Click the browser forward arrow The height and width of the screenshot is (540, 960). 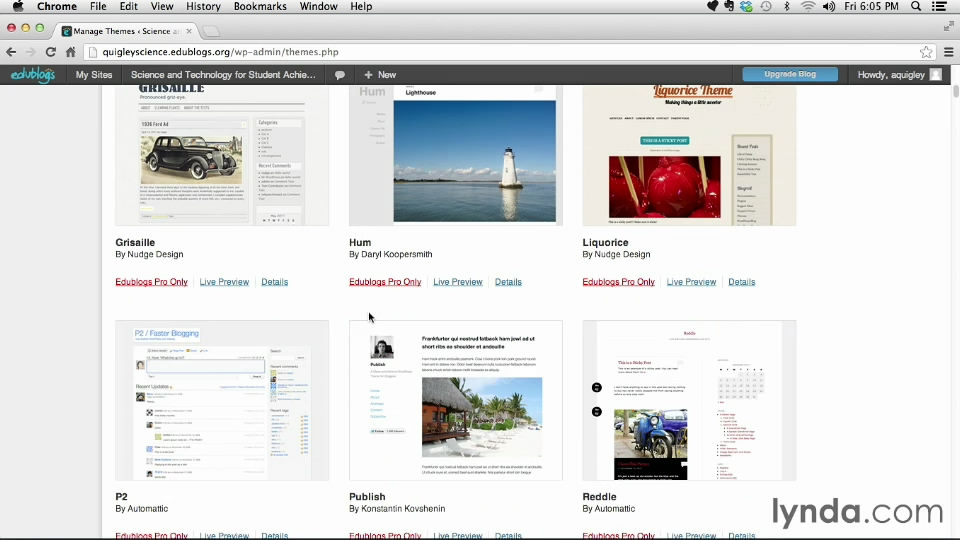(31, 52)
